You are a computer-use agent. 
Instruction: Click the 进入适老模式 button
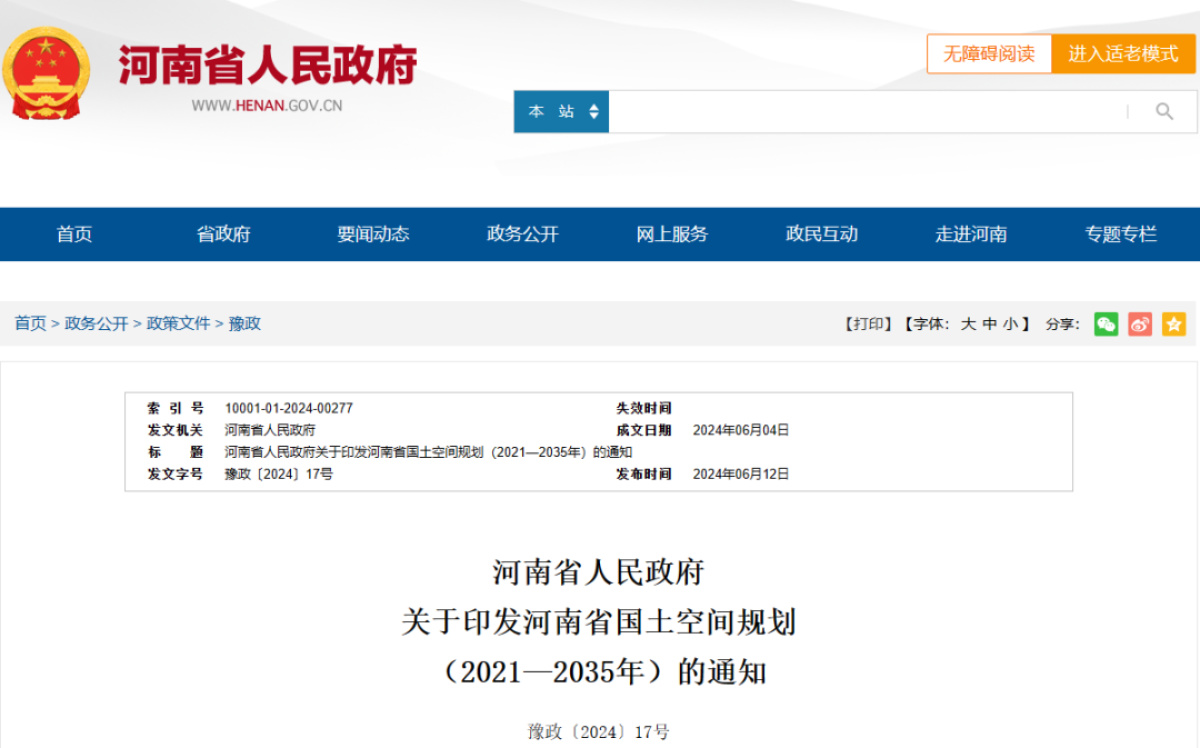[x=1123, y=54]
